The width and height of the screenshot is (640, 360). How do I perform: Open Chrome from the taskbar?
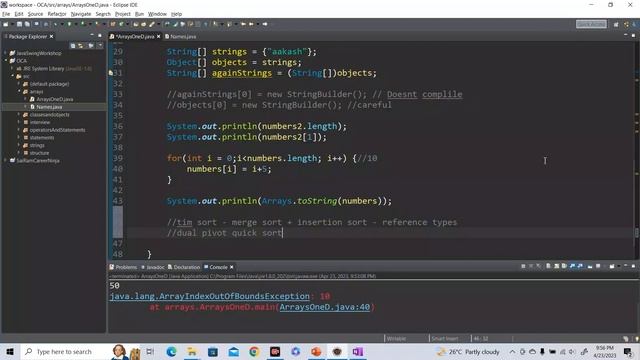click(254, 351)
